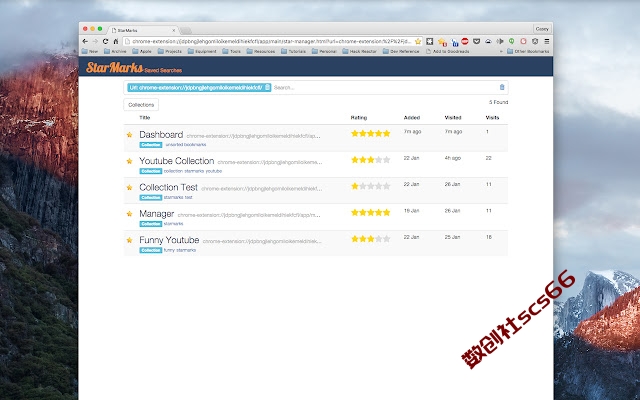The image size is (640, 400).
Task: Clear the search with the trash icon at the right end of the bar
Action: click(x=502, y=87)
